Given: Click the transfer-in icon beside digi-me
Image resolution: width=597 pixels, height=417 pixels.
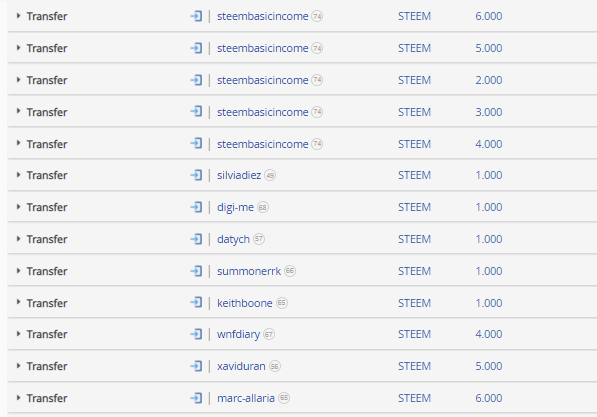Looking at the screenshot, I should pyautogui.click(x=196, y=207).
